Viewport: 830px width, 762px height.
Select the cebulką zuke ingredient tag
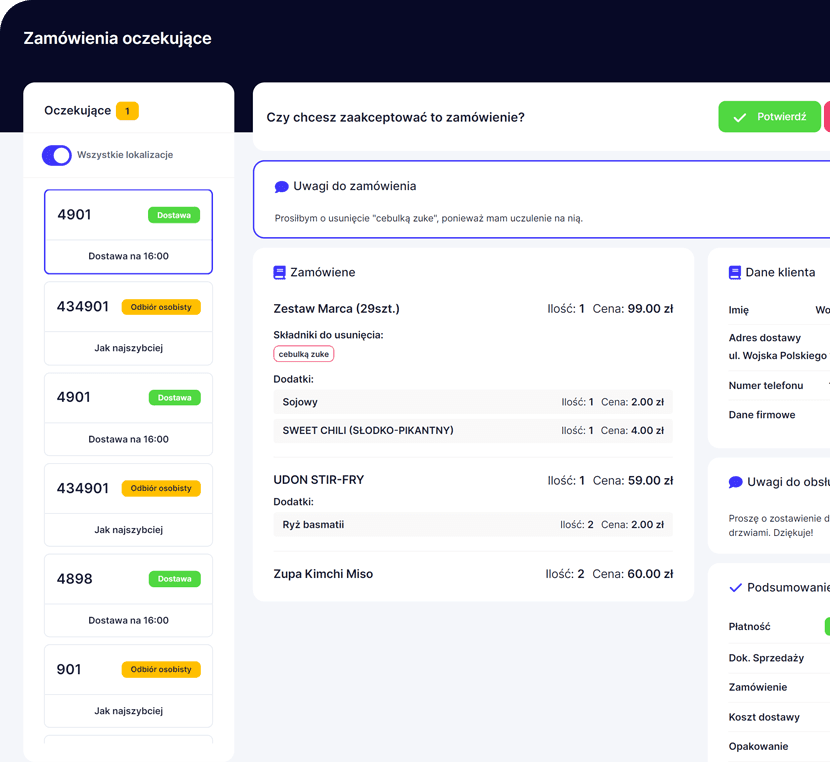304,354
